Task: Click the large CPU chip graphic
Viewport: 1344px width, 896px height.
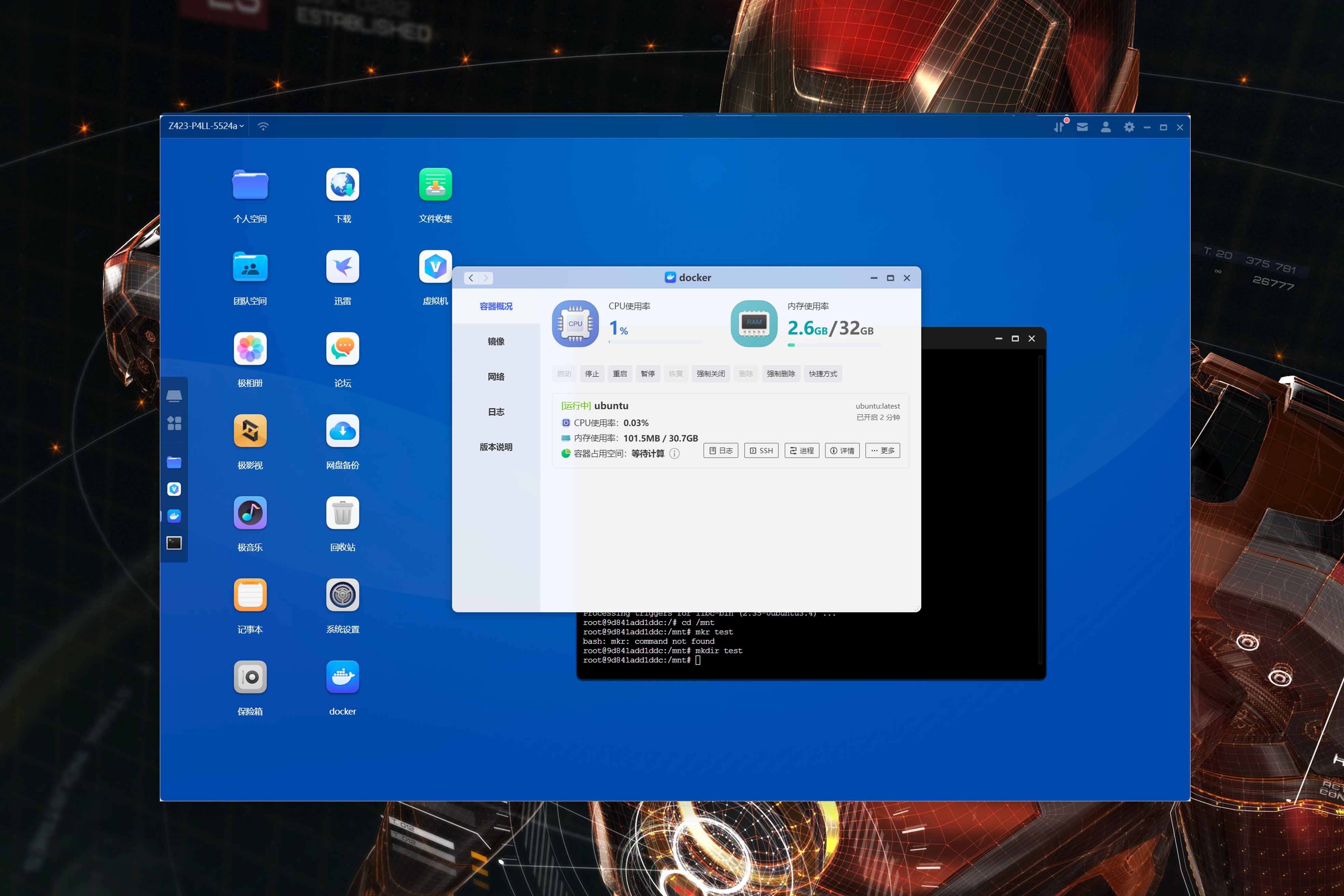Action: [x=575, y=323]
